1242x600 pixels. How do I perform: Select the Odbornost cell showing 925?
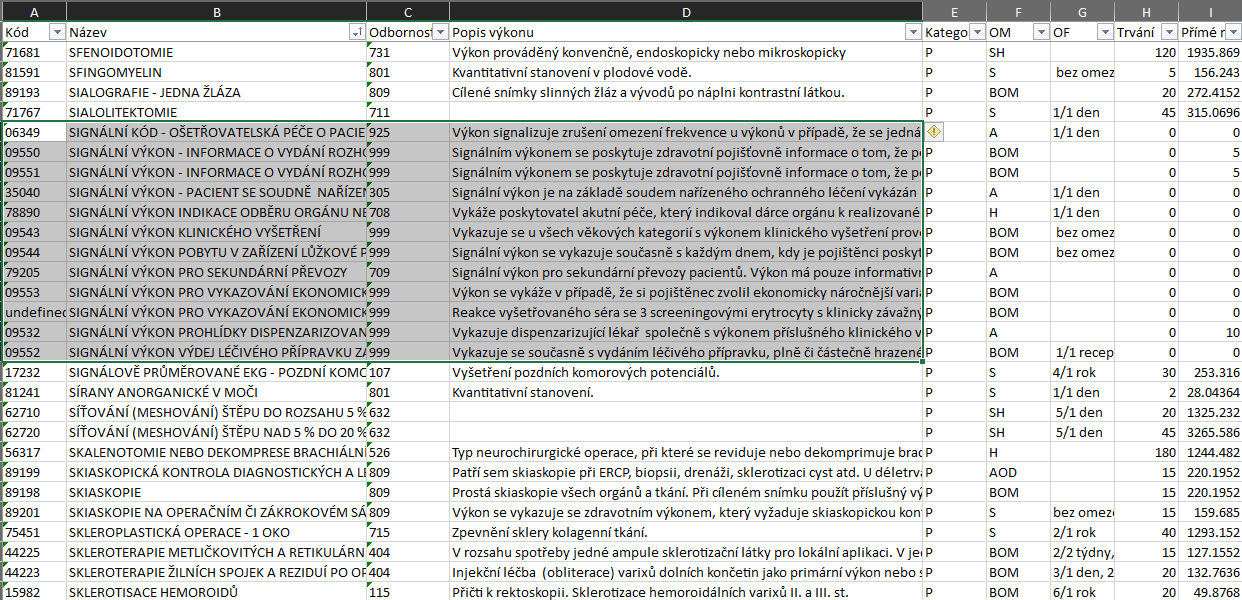(408, 132)
